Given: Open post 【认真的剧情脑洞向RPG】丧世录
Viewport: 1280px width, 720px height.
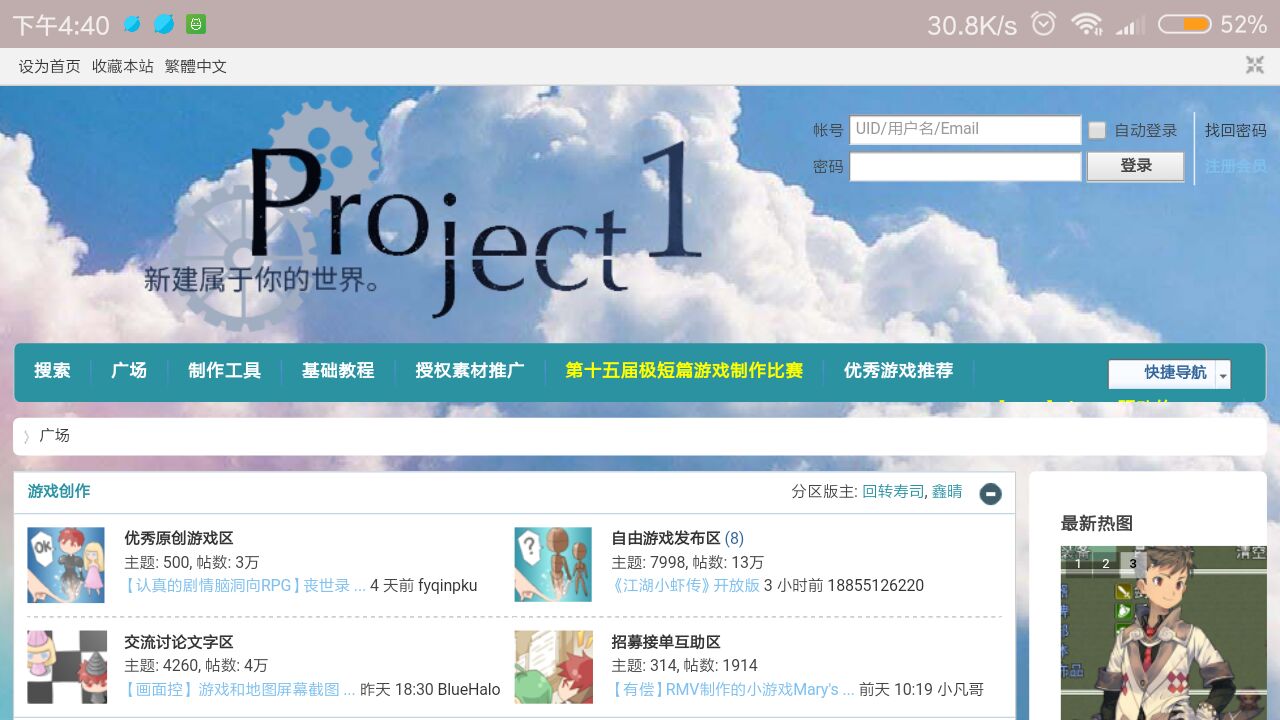Looking at the screenshot, I should (245, 586).
